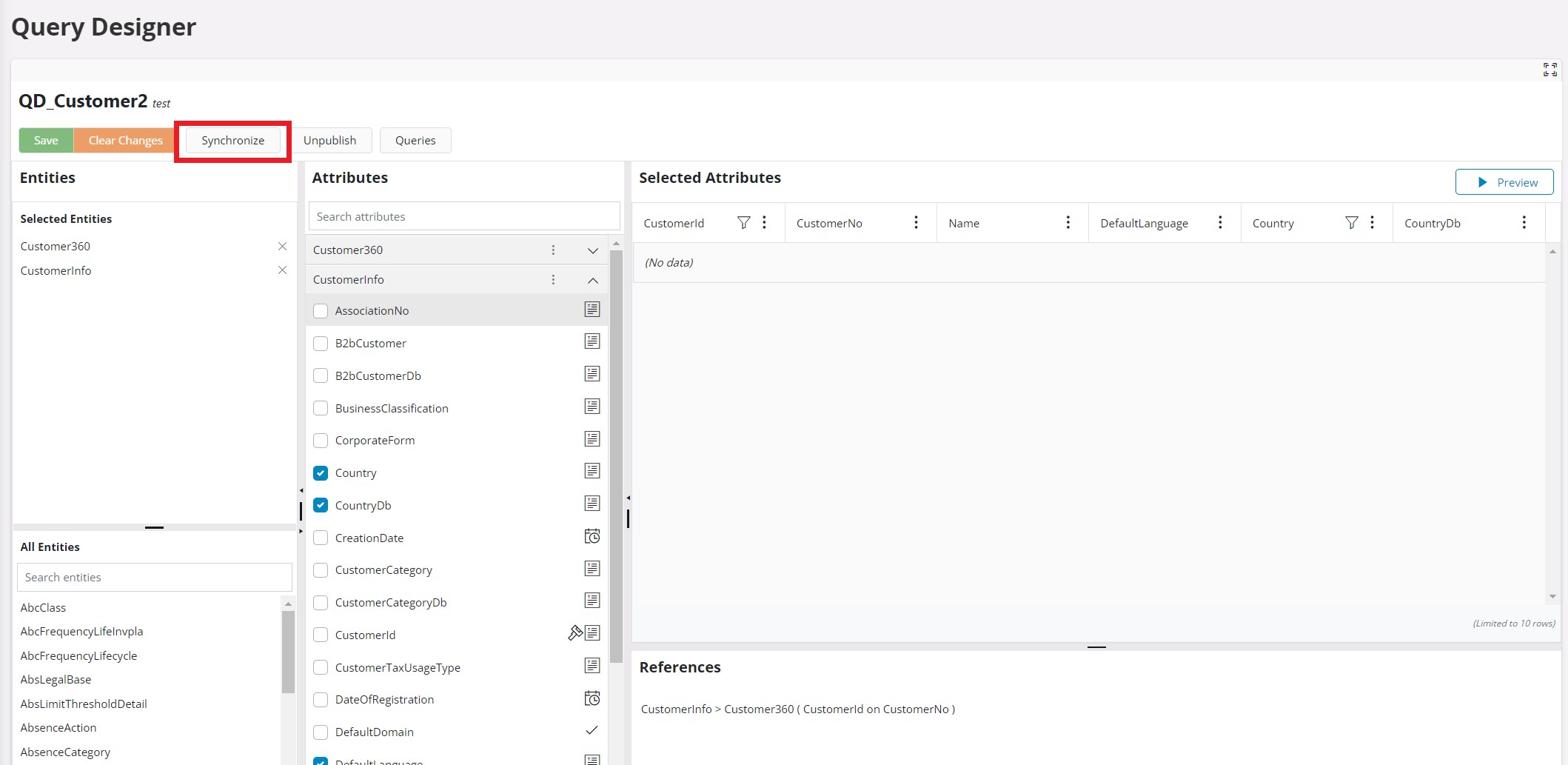Click the calendar icon beside CreationDate
This screenshot has width=1568, height=765.
click(592, 536)
